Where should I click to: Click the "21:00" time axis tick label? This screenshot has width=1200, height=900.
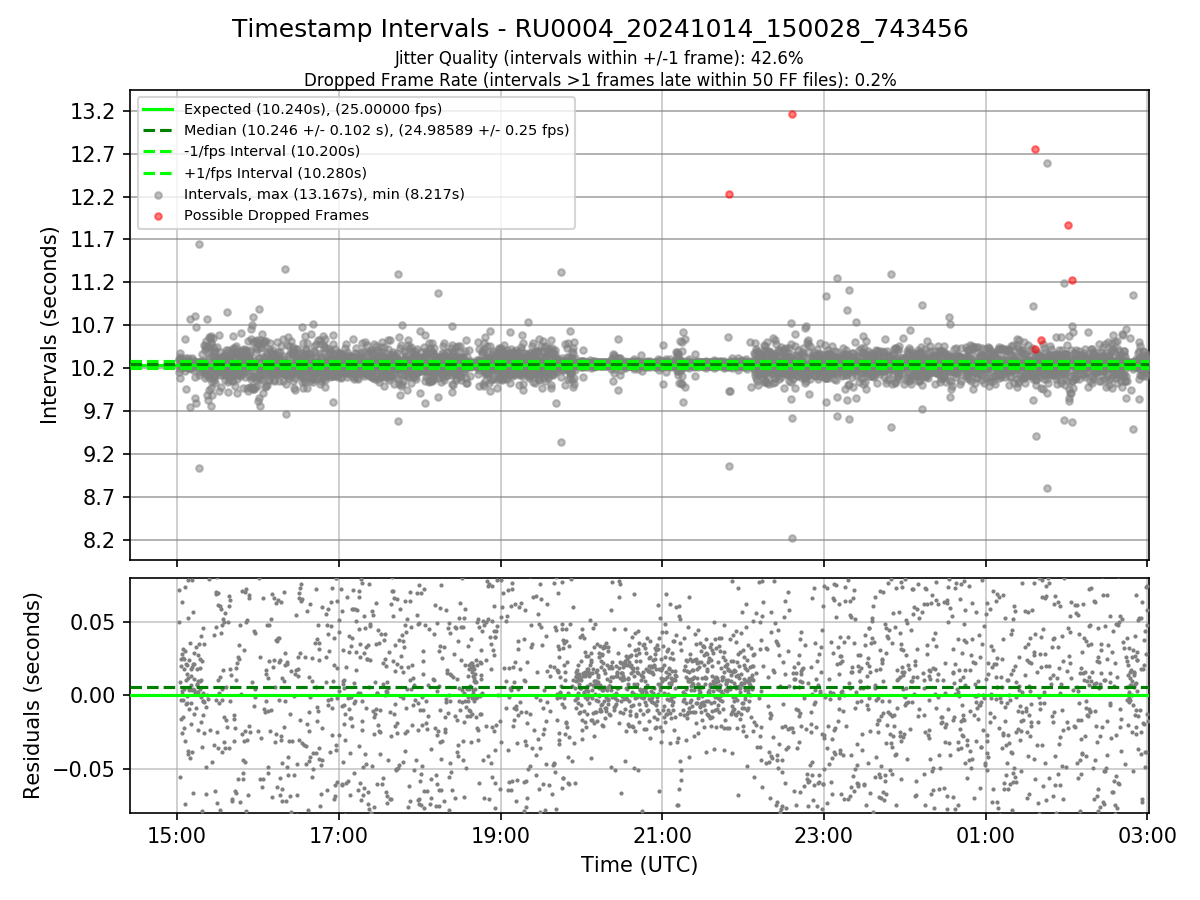[662, 834]
